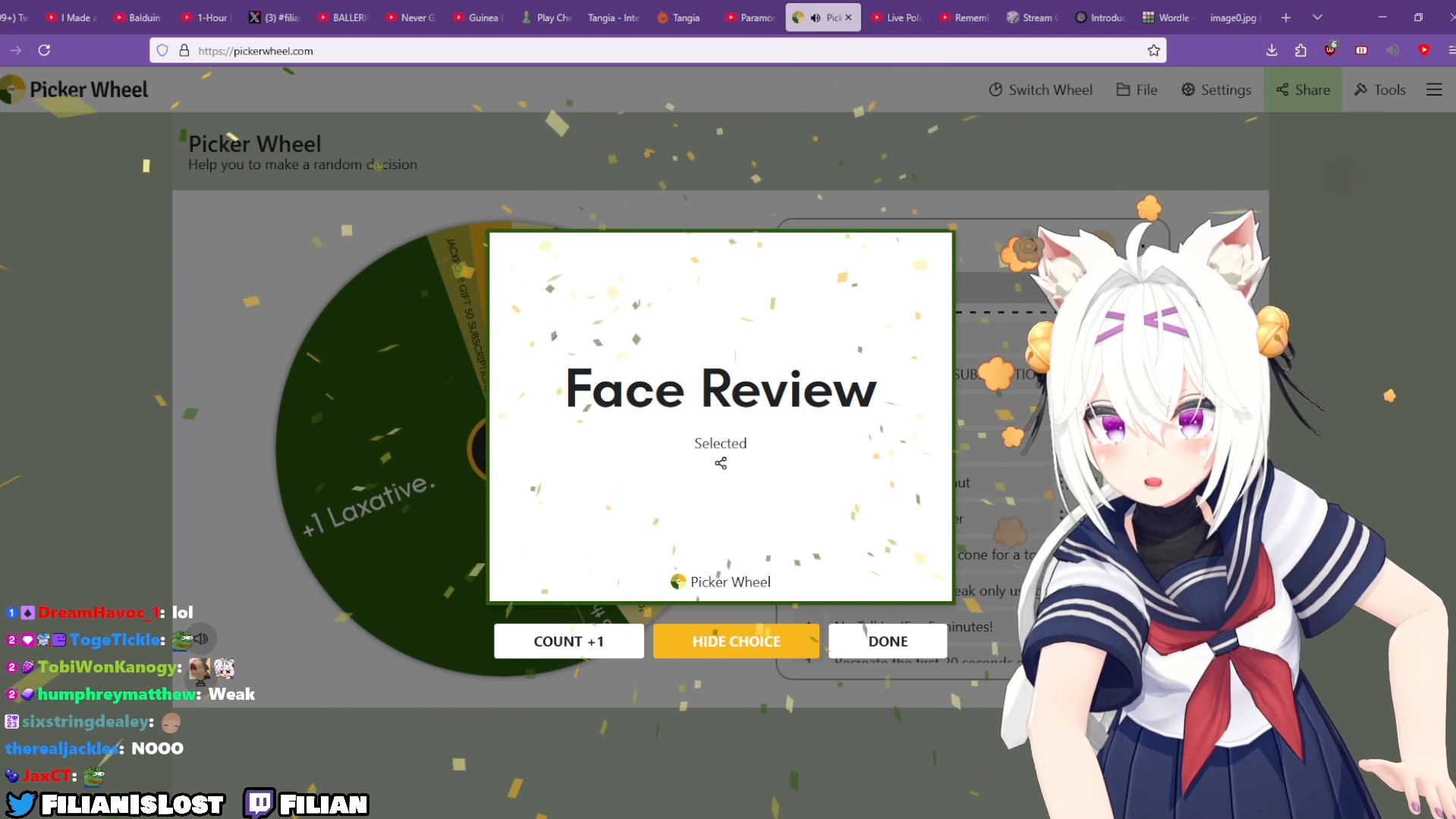Switch to the Live Poli tab

coord(896,17)
